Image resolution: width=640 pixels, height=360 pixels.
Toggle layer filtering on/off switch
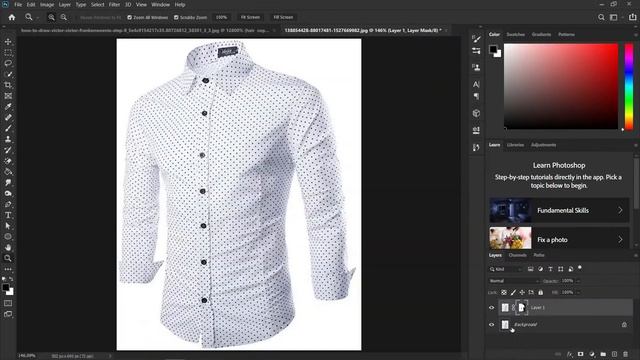coord(580,268)
